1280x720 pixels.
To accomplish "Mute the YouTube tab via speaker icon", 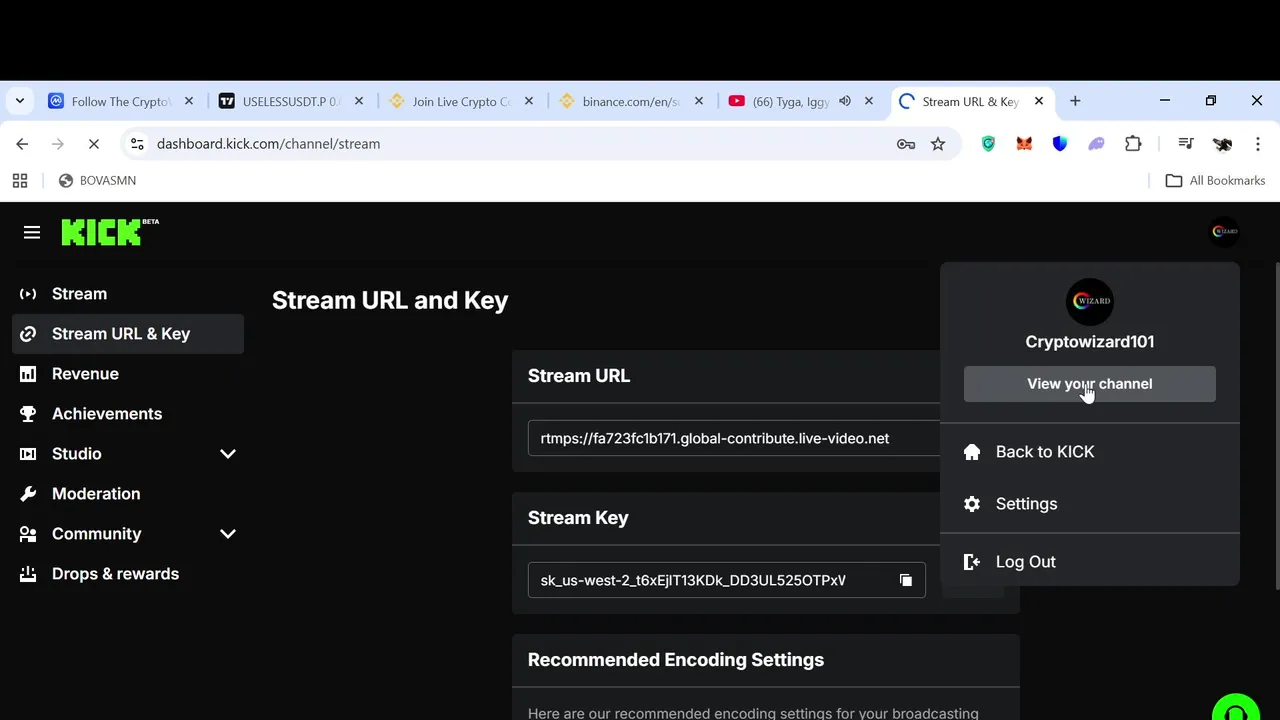I will tap(845, 101).
